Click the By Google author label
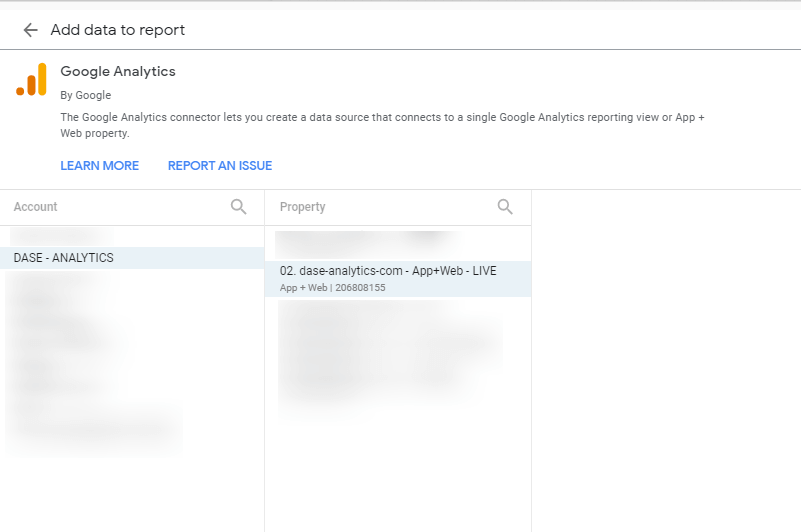 tap(85, 95)
